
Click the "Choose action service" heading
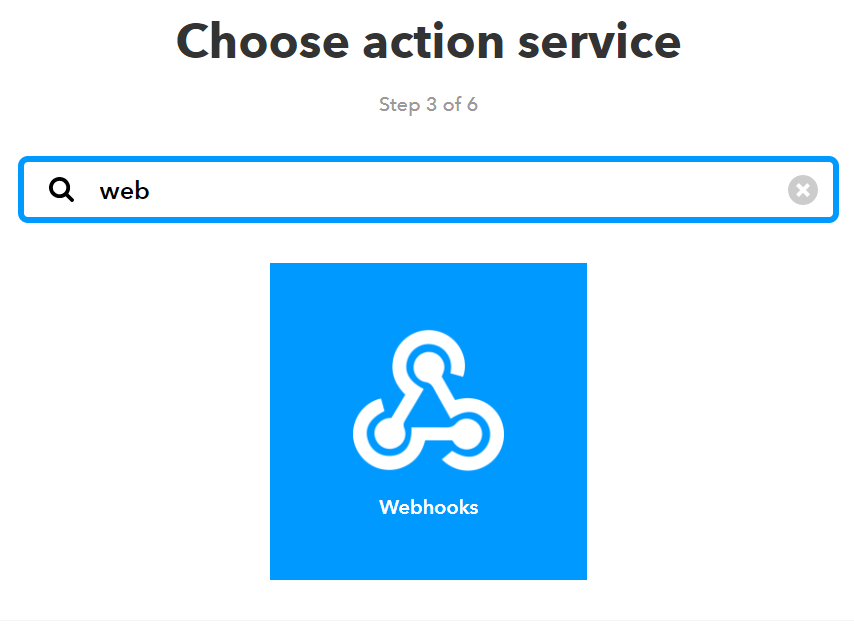(x=428, y=41)
